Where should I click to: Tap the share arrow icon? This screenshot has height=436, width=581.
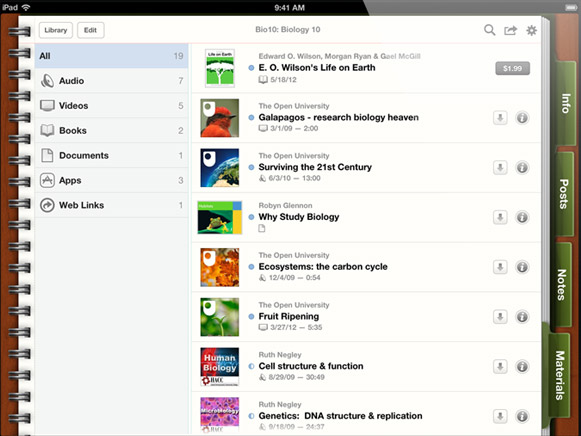[x=510, y=30]
